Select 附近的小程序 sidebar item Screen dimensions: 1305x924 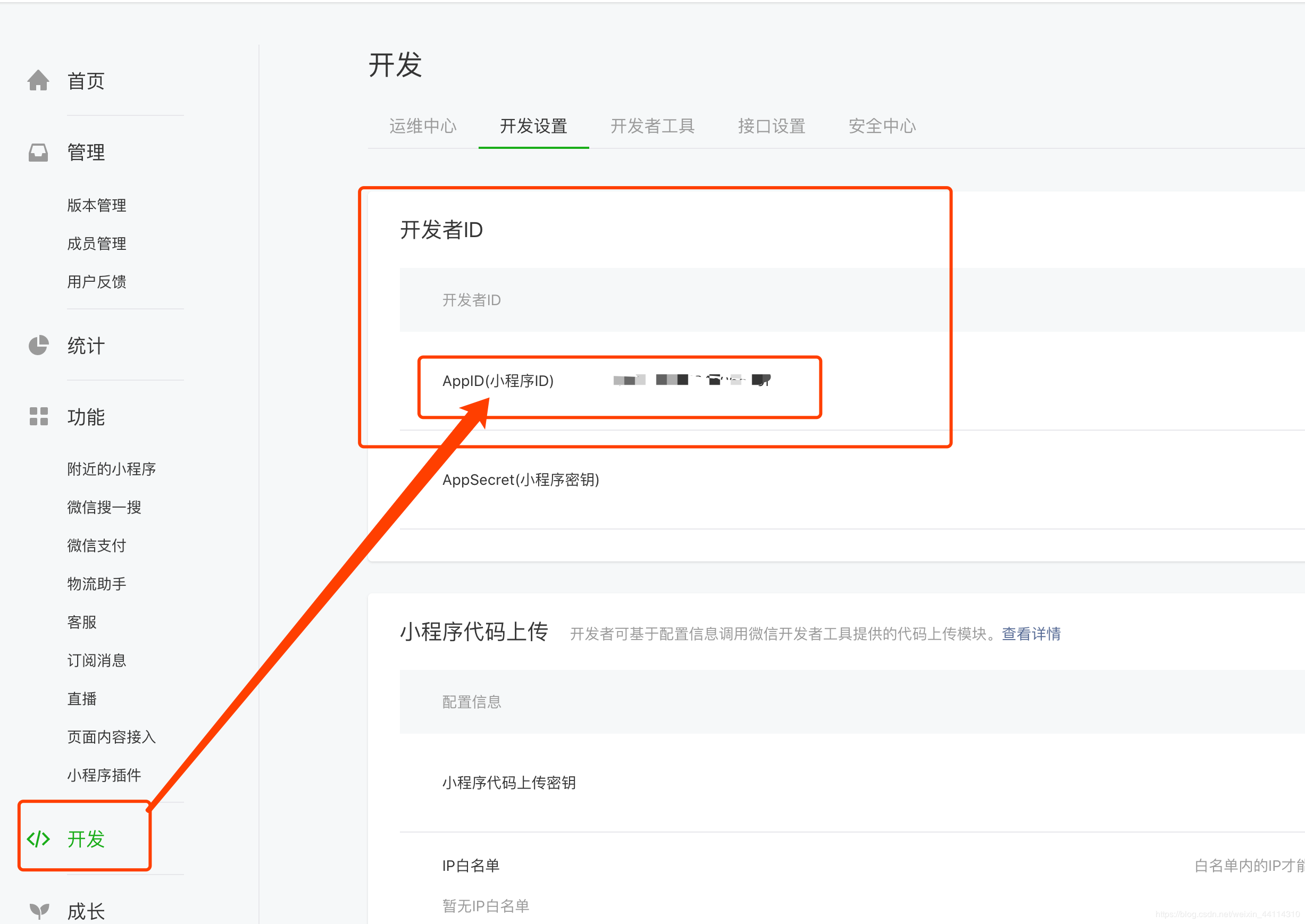click(x=112, y=469)
